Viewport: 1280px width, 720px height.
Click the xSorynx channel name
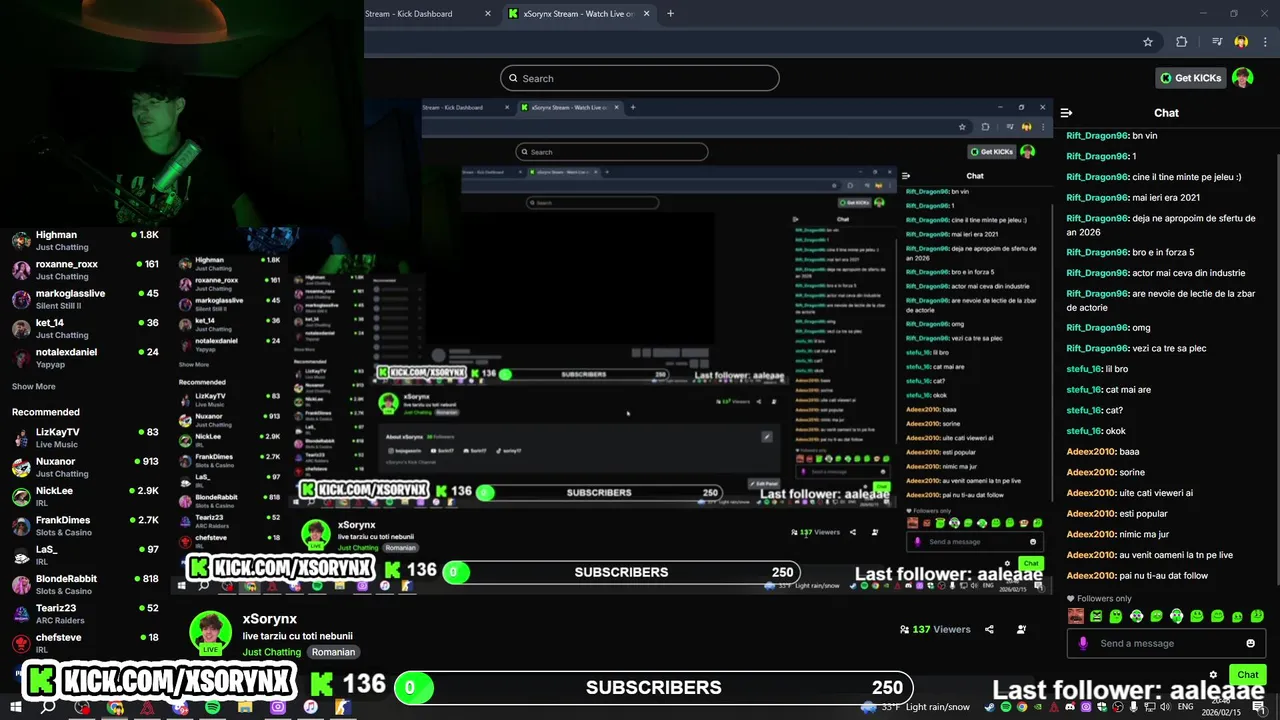269,619
